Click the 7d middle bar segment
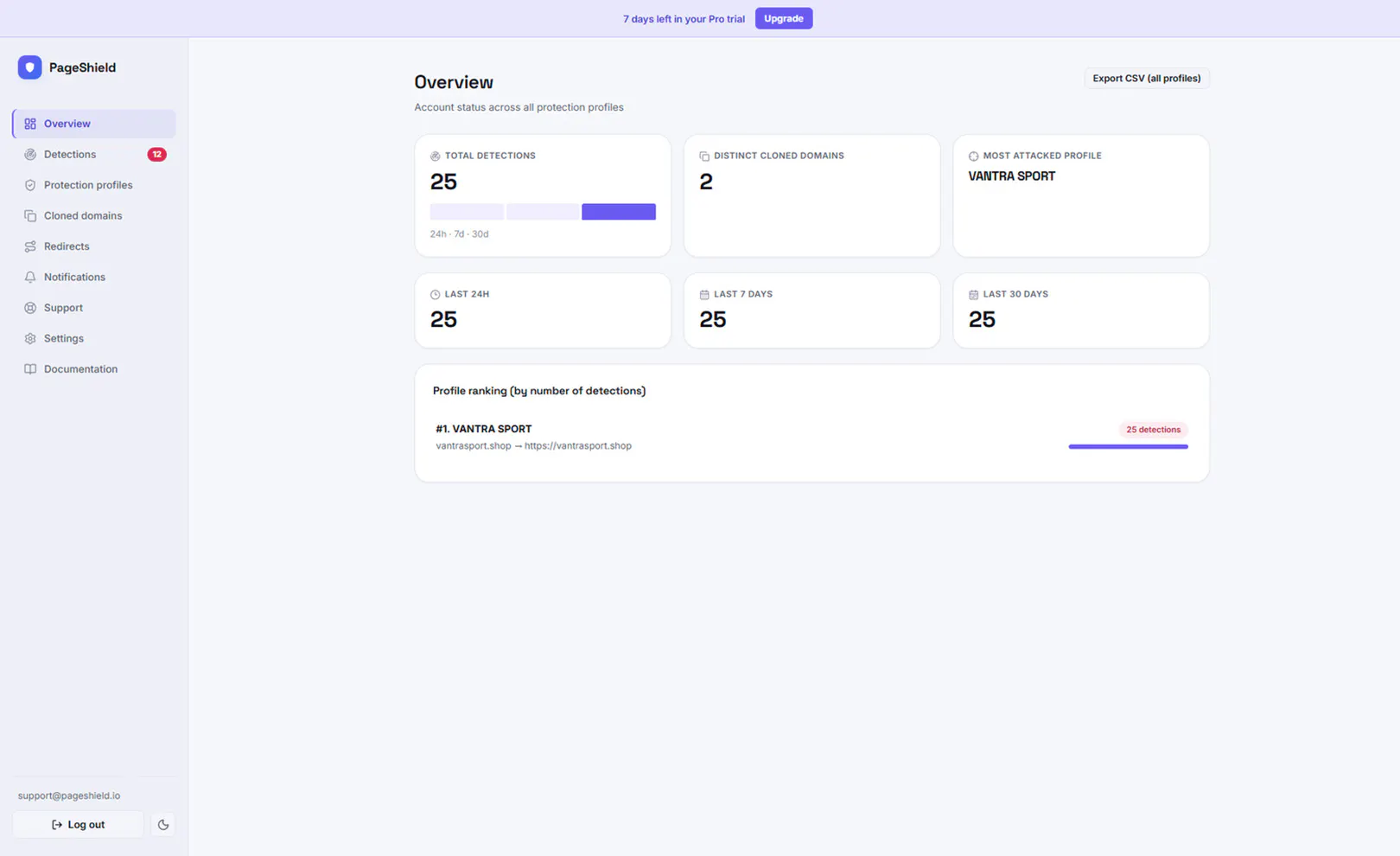The height and width of the screenshot is (856, 1400). click(543, 212)
